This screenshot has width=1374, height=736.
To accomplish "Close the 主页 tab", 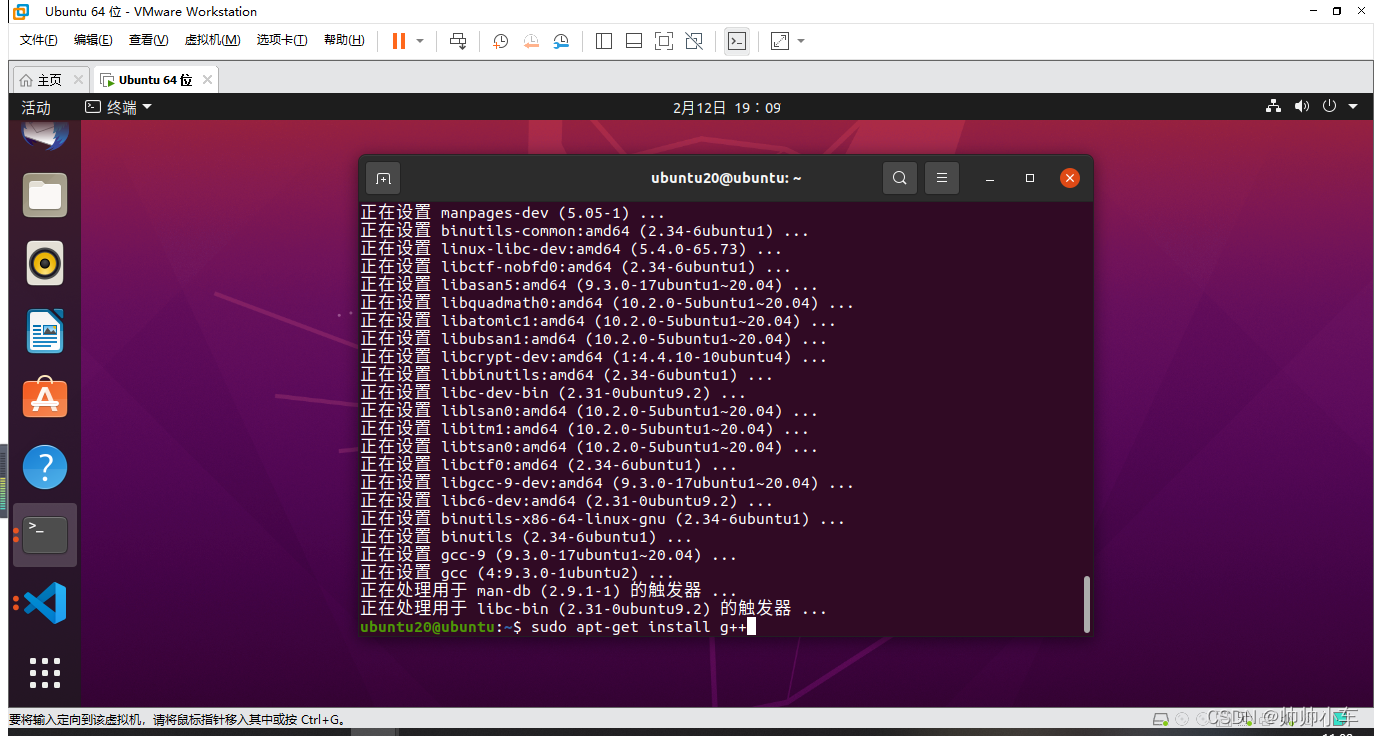I will click(78, 80).
